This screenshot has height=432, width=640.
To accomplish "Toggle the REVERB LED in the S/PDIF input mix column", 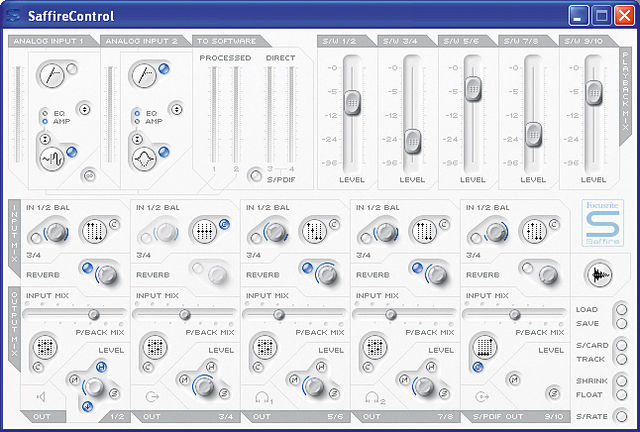I will coord(527,268).
